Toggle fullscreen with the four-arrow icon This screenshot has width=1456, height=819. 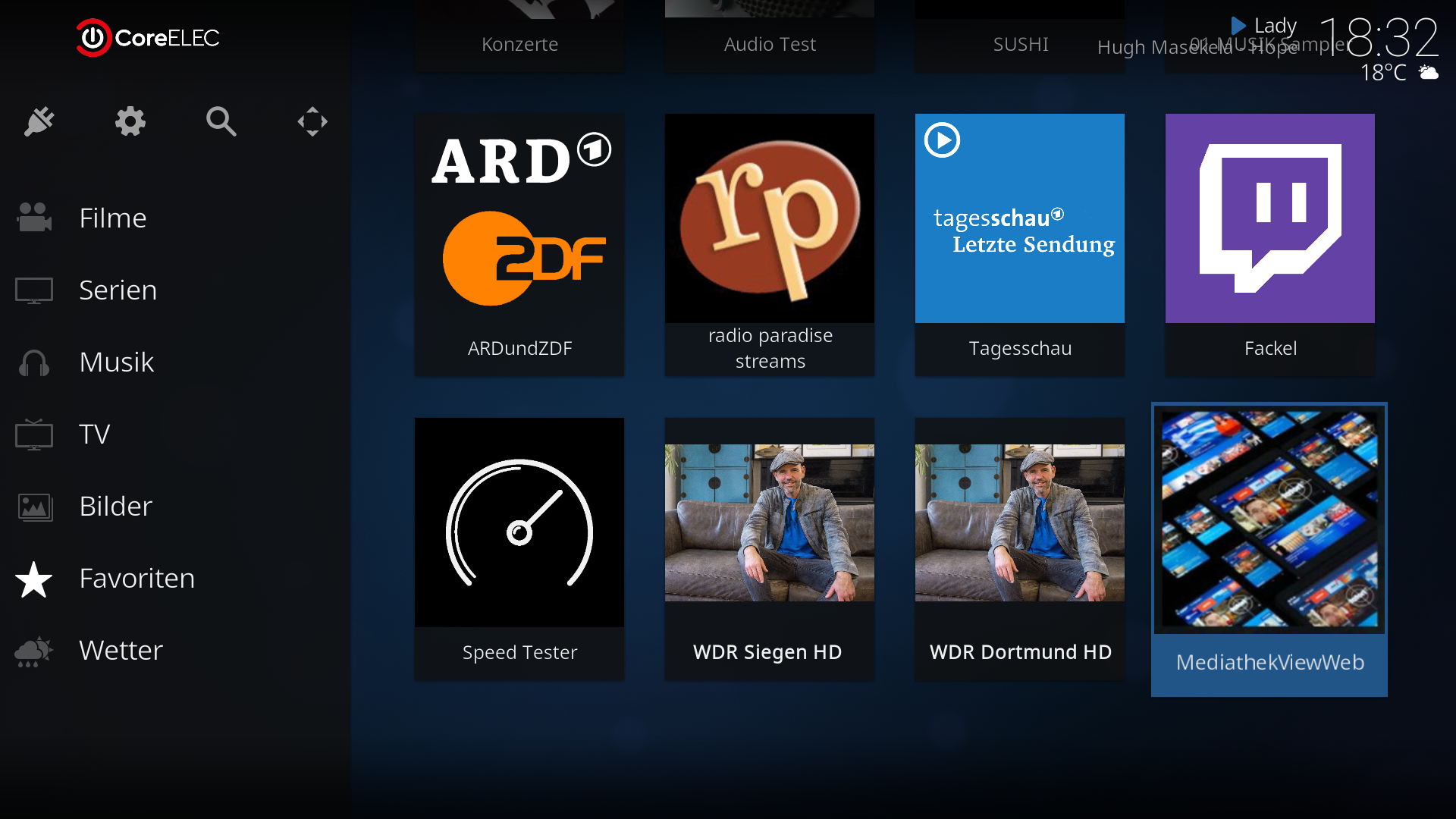pyautogui.click(x=312, y=121)
